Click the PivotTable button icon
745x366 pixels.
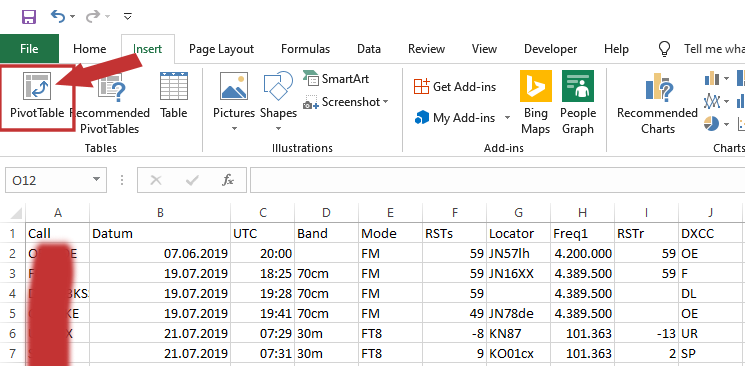pos(37,86)
